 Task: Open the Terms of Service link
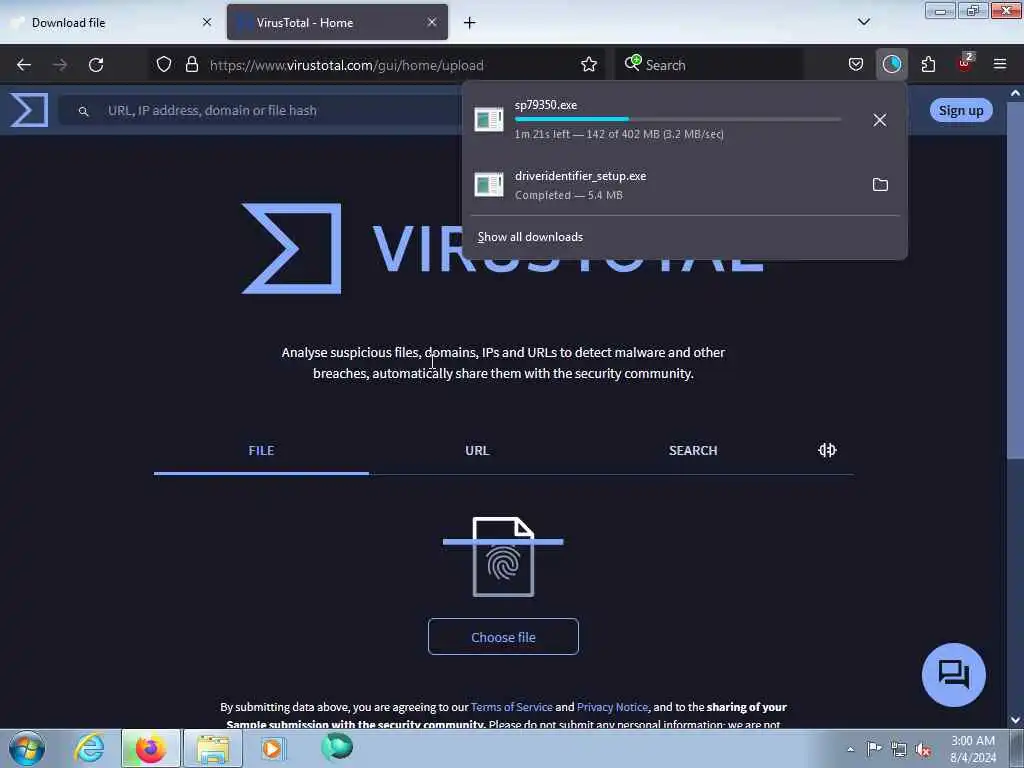tap(511, 707)
